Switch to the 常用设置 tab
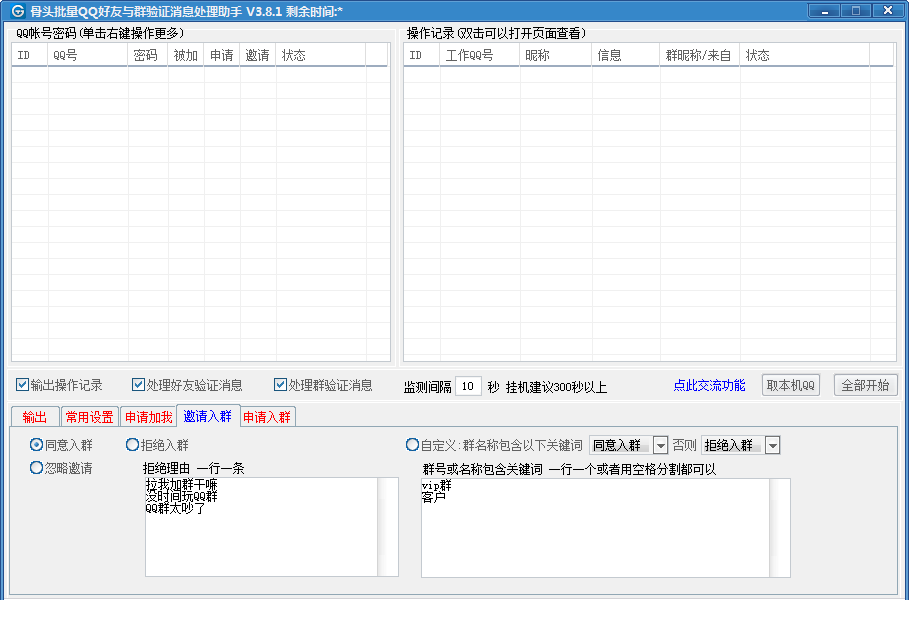 (90, 417)
